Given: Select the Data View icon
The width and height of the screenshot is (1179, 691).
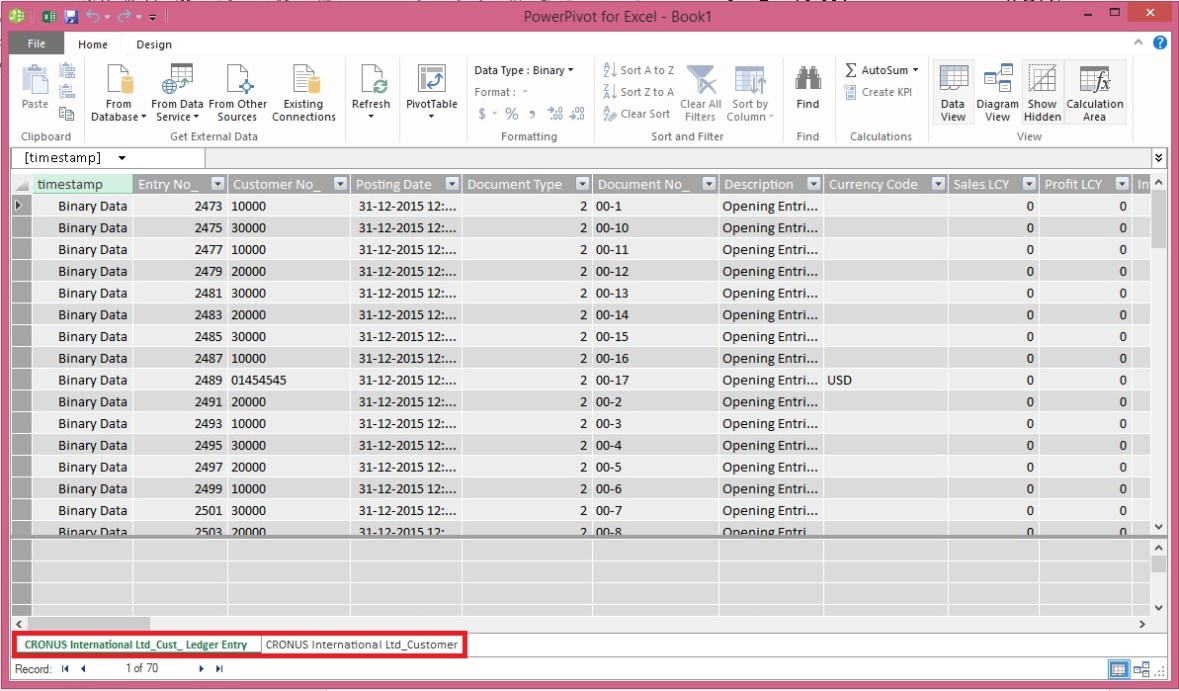Looking at the screenshot, I should (x=952, y=90).
